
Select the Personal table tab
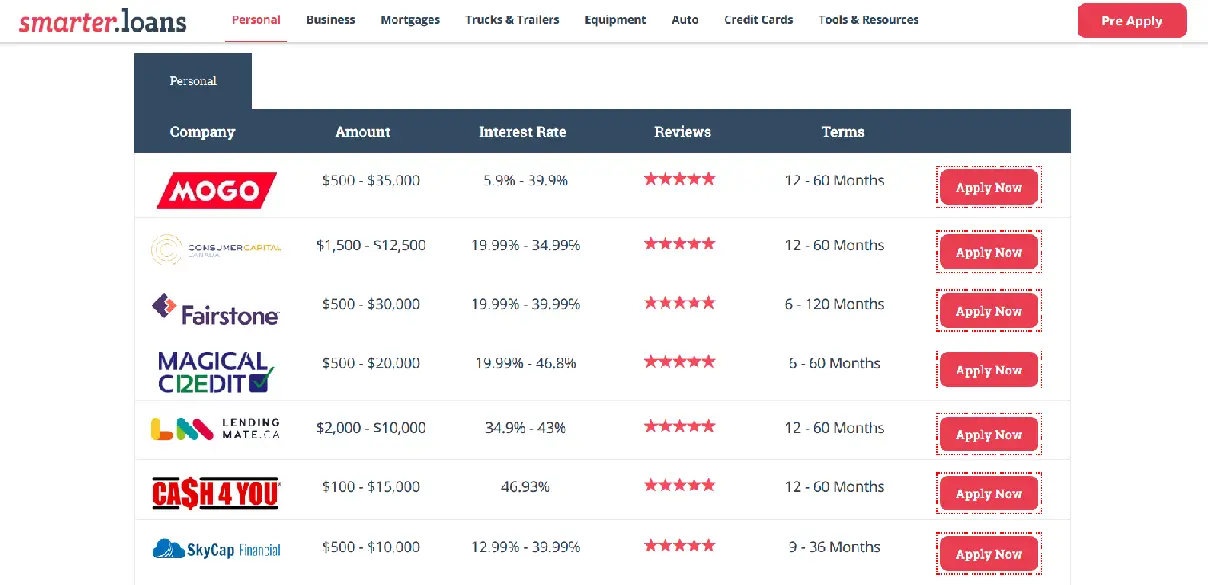click(x=193, y=81)
